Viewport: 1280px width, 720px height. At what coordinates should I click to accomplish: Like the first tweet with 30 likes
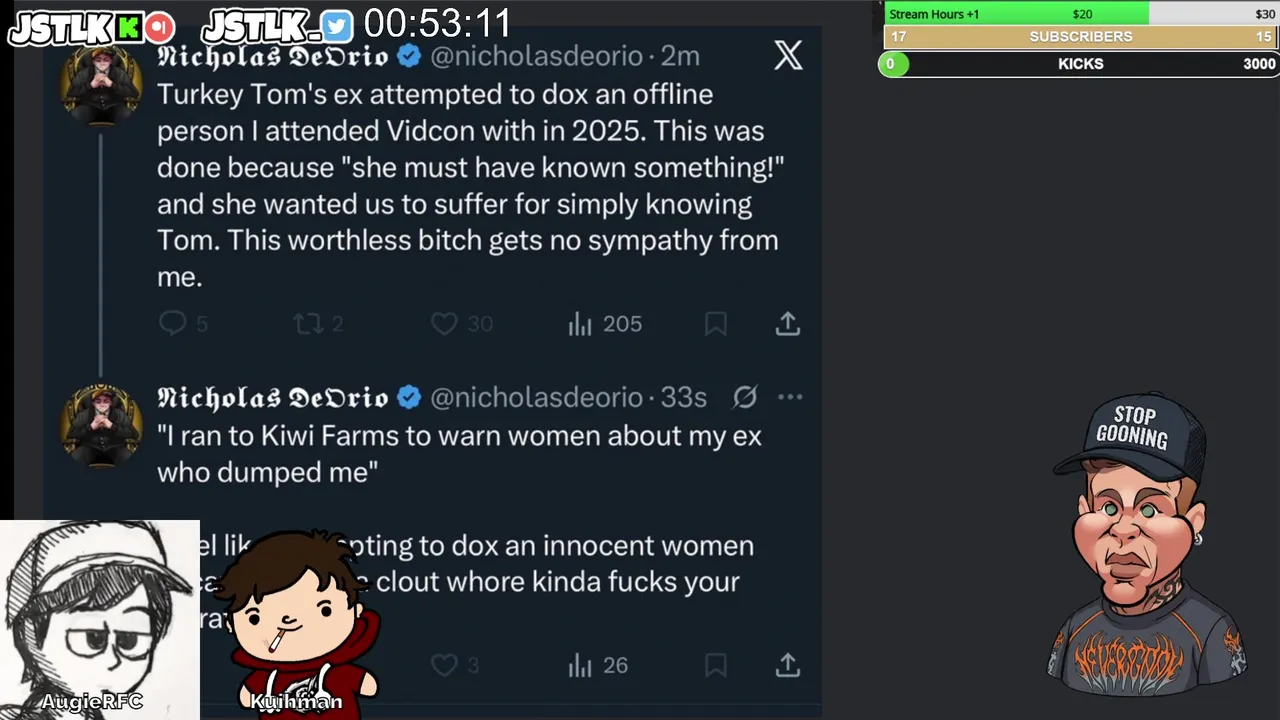[444, 323]
